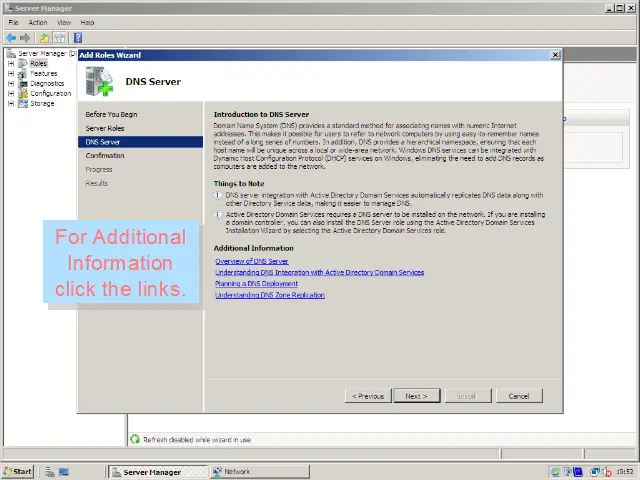Open the Planning a DNS Deployment link
Screen dimensions: 640x480
click(256, 283)
